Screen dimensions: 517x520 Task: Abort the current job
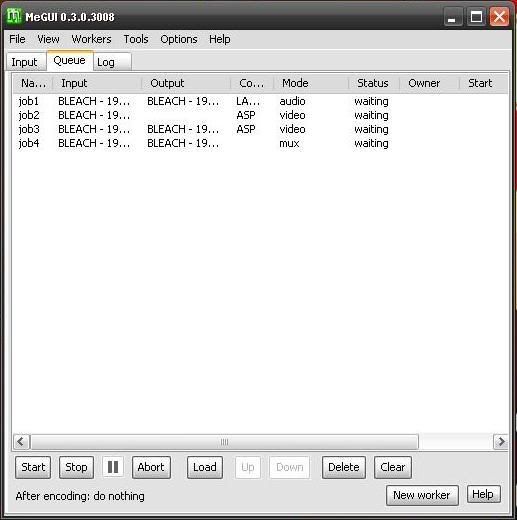point(151,467)
